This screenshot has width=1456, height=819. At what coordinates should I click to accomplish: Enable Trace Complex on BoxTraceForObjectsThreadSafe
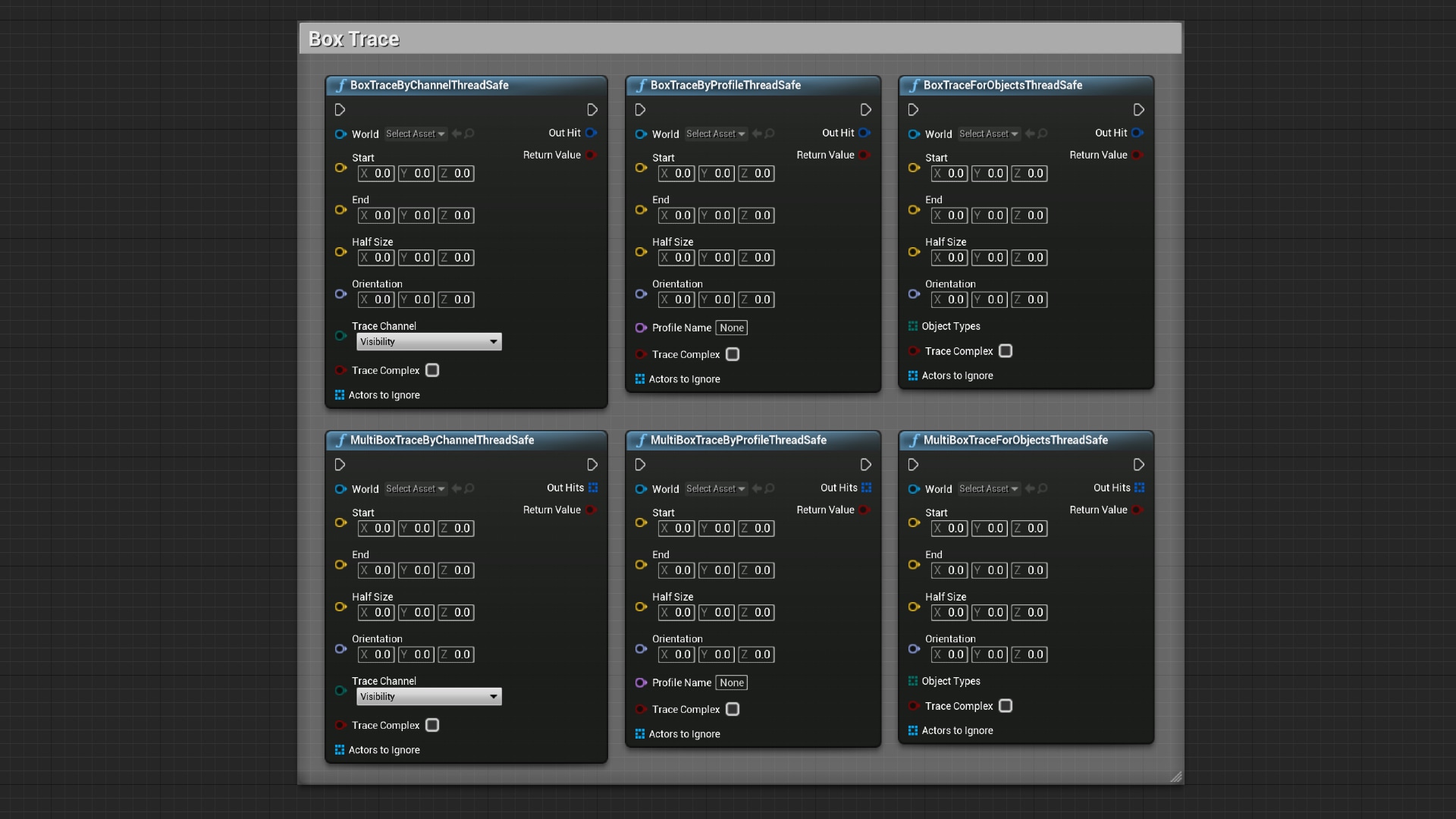click(x=1006, y=350)
